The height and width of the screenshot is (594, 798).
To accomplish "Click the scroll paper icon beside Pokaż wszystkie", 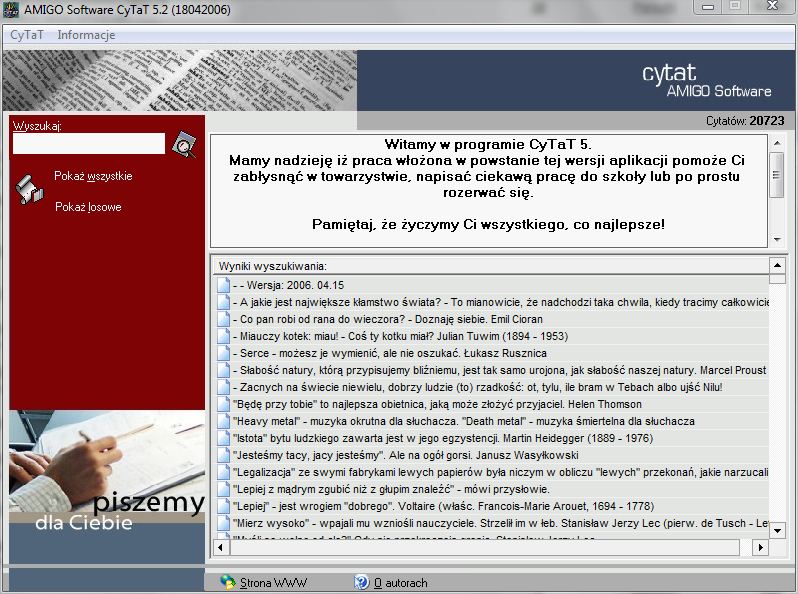I will pos(28,189).
